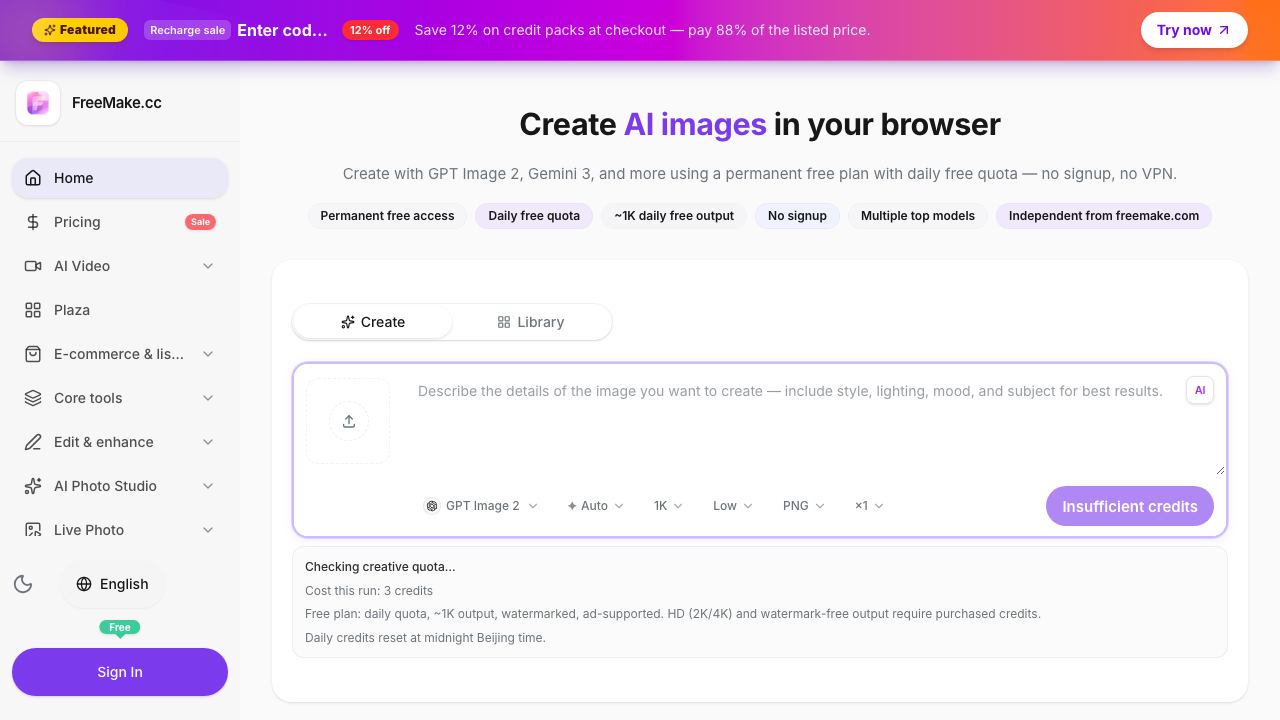The width and height of the screenshot is (1280, 720).
Task: Click the Multiple top models tag
Action: coord(918,215)
